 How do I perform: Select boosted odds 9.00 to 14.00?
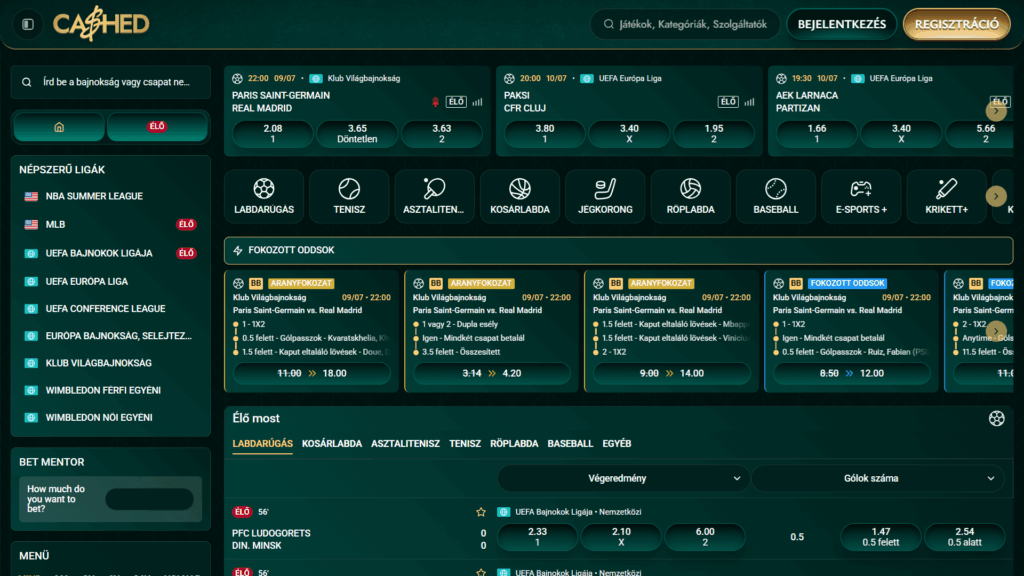(x=671, y=374)
